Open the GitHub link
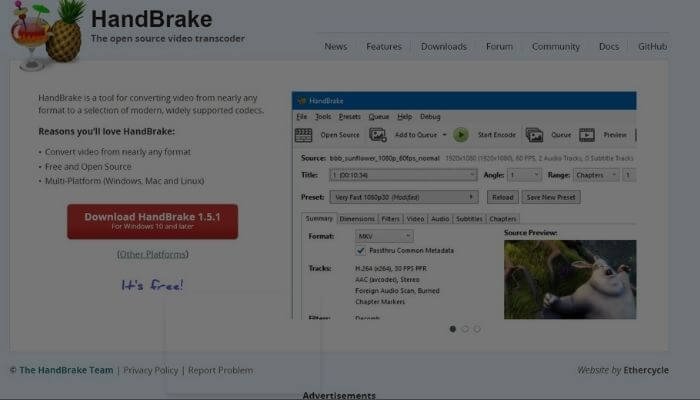This screenshot has height=400, width=700. tap(653, 46)
